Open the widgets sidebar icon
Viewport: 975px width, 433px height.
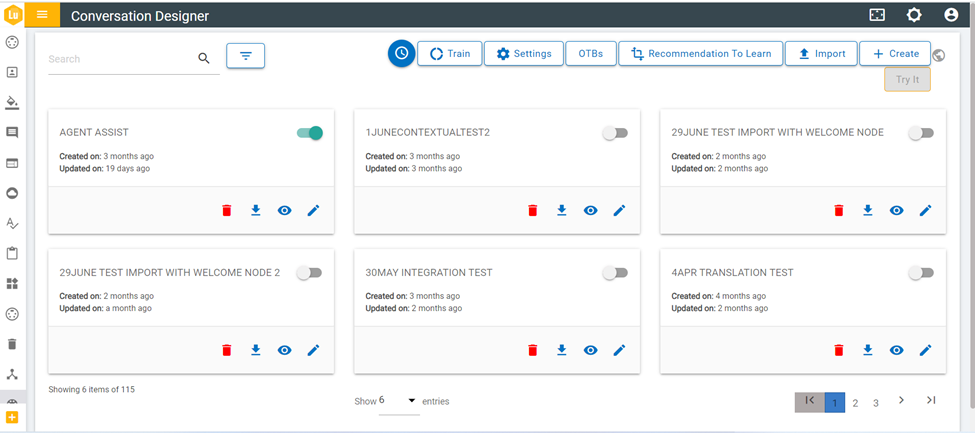(x=12, y=284)
